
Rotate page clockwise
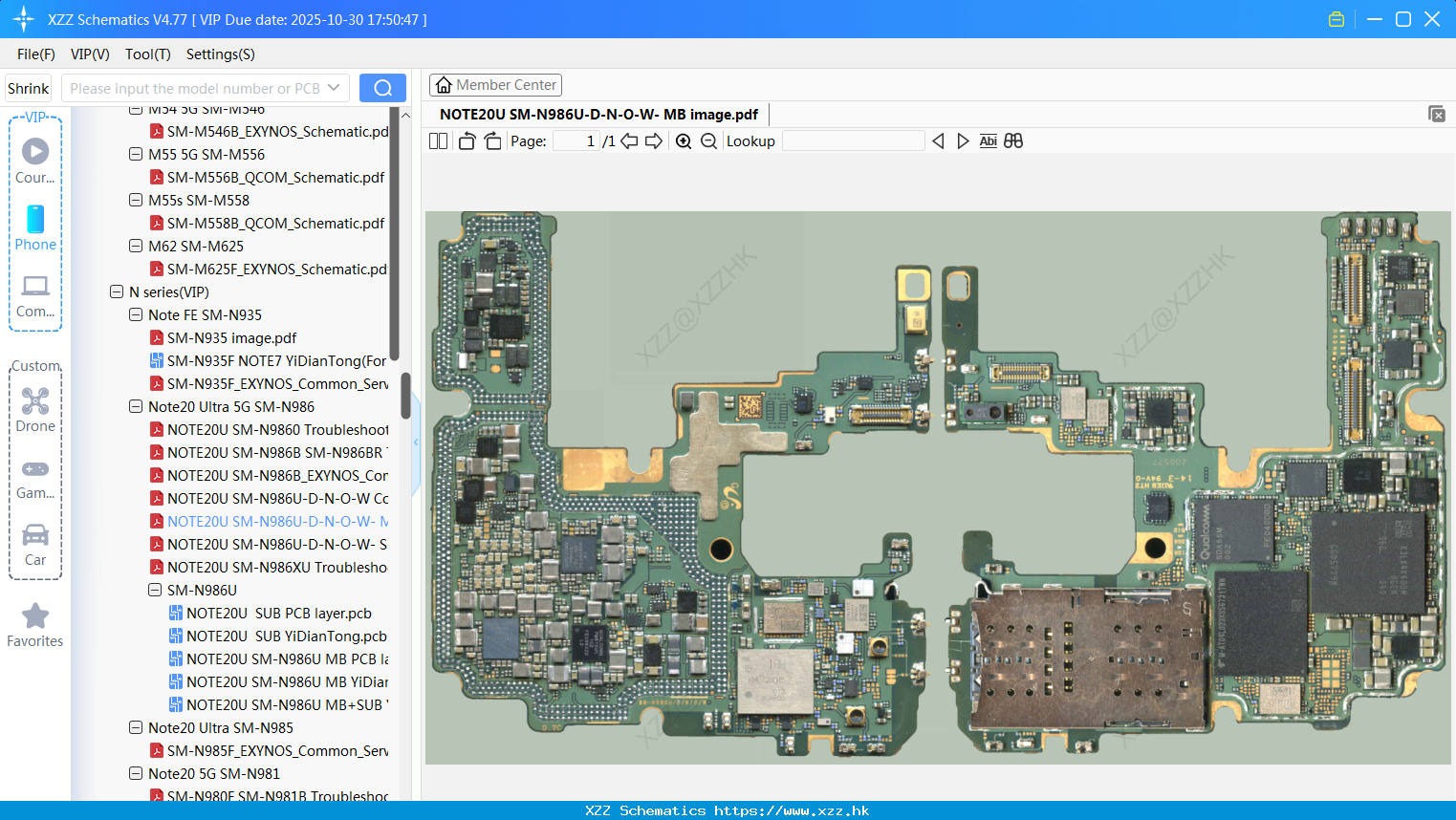click(492, 141)
